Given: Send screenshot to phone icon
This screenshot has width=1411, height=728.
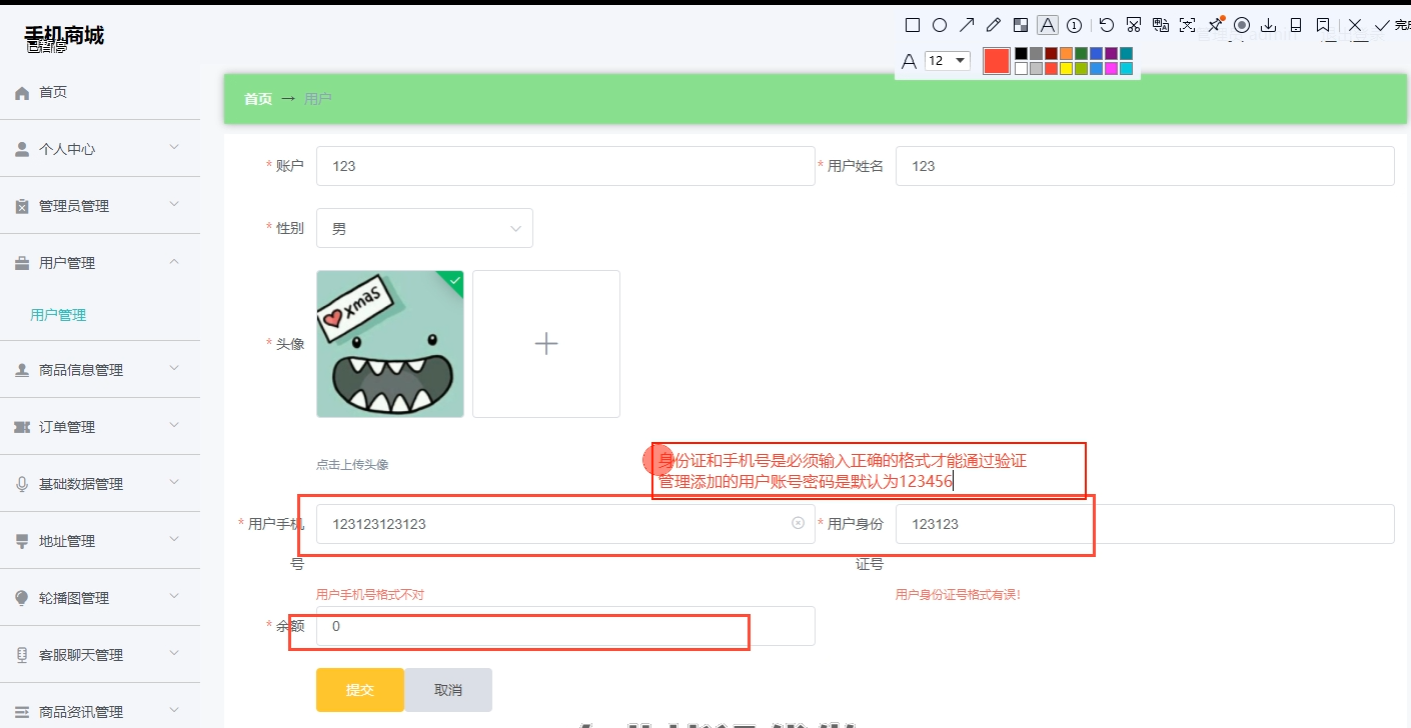Looking at the screenshot, I should pyautogui.click(x=1296, y=25).
